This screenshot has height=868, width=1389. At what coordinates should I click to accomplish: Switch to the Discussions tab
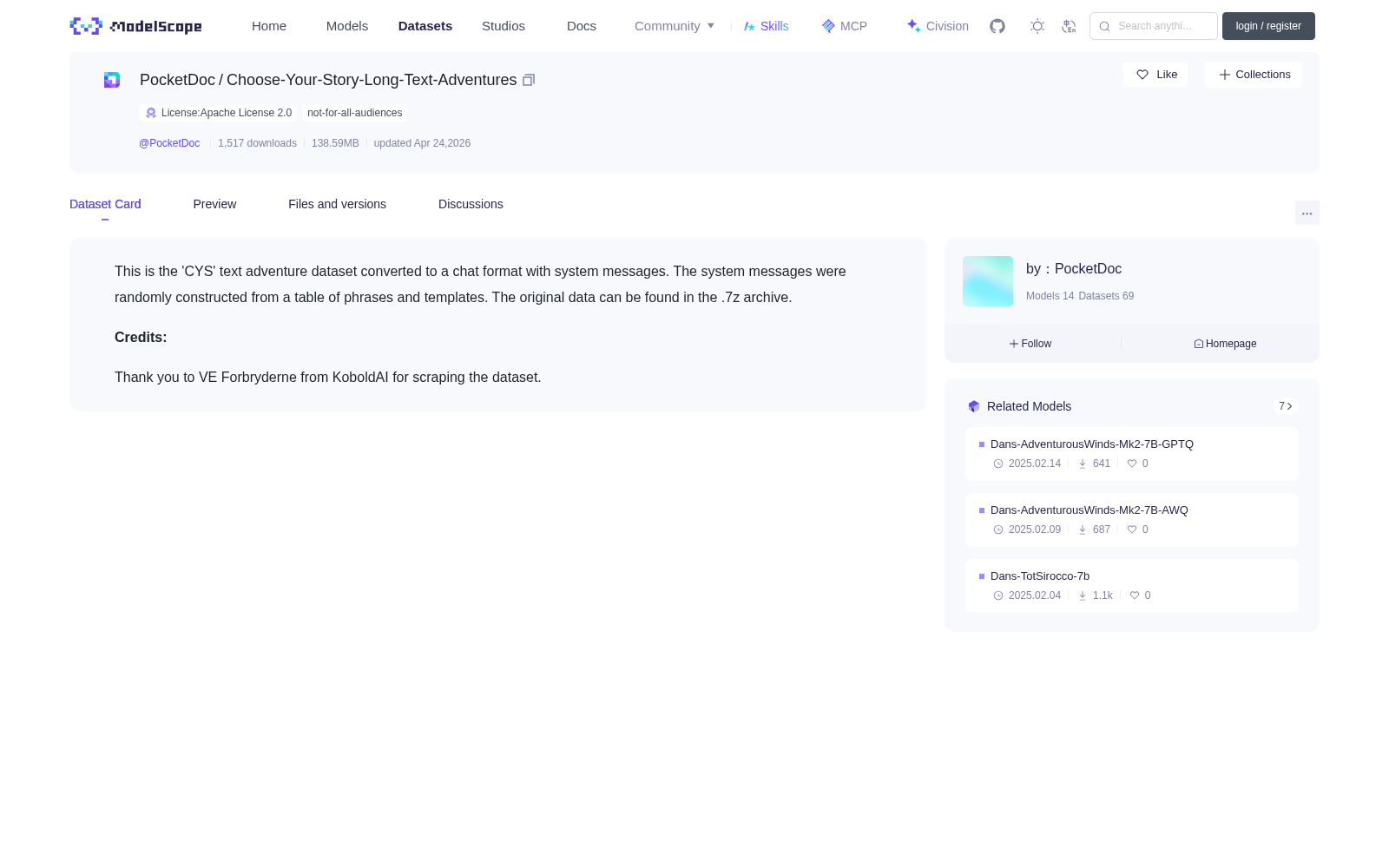click(x=471, y=204)
